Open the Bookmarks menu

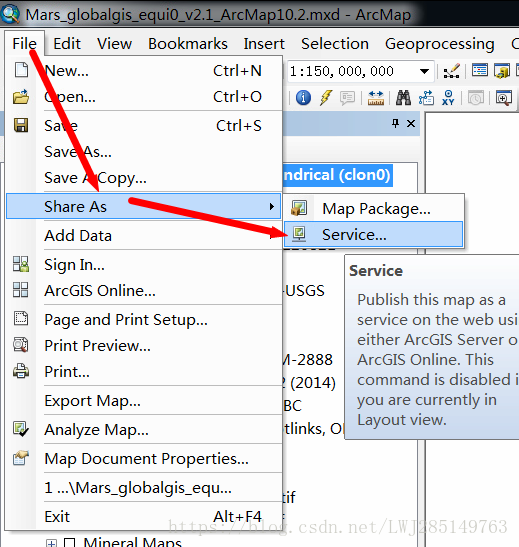click(188, 44)
